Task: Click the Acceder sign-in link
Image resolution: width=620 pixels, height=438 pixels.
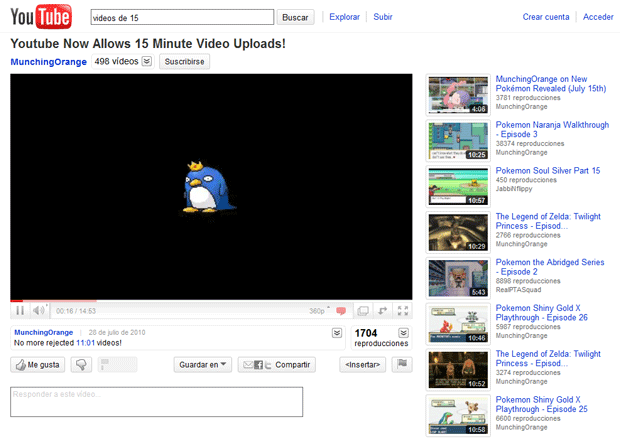Action: pos(598,17)
